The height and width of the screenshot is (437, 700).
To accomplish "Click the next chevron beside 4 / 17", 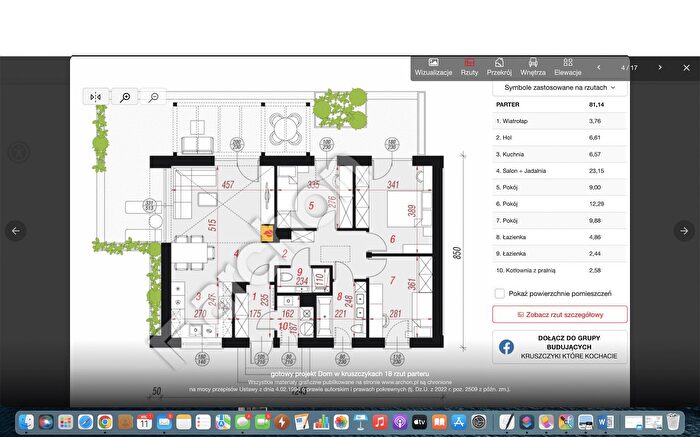I will pos(660,67).
